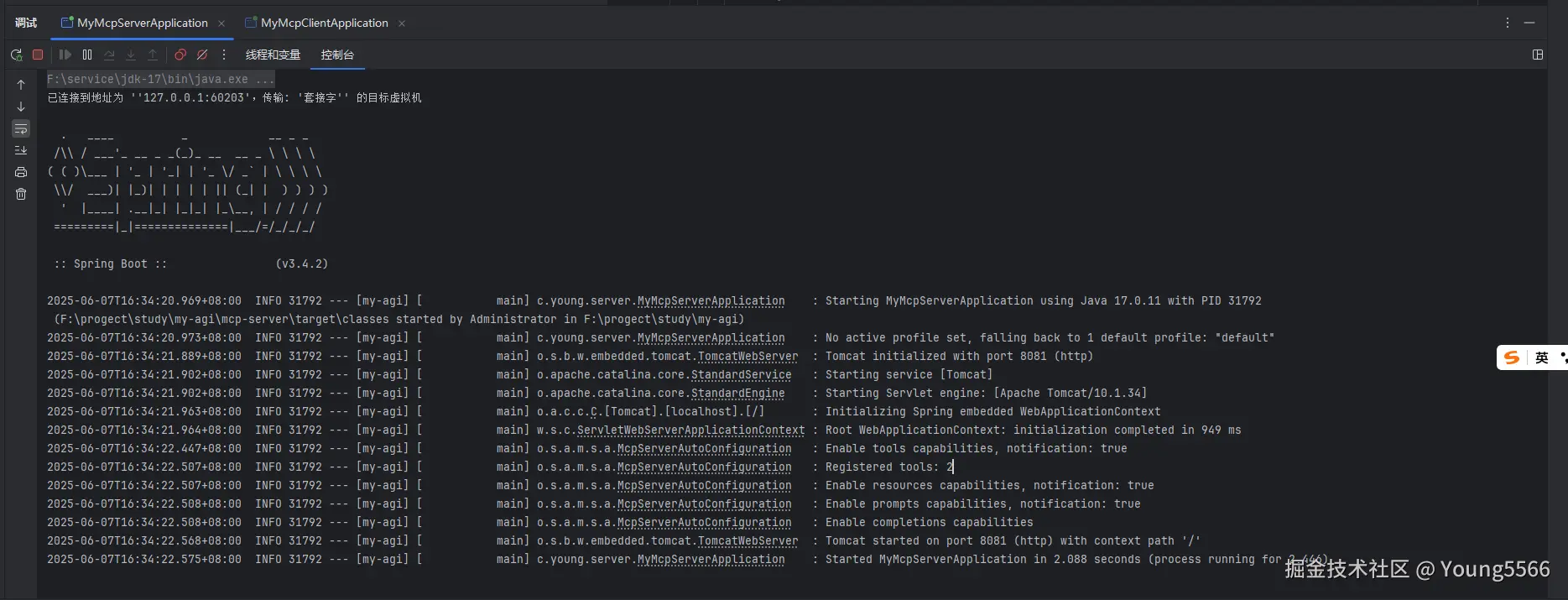Open the McpServerAutoConfiguration class link

(704, 449)
